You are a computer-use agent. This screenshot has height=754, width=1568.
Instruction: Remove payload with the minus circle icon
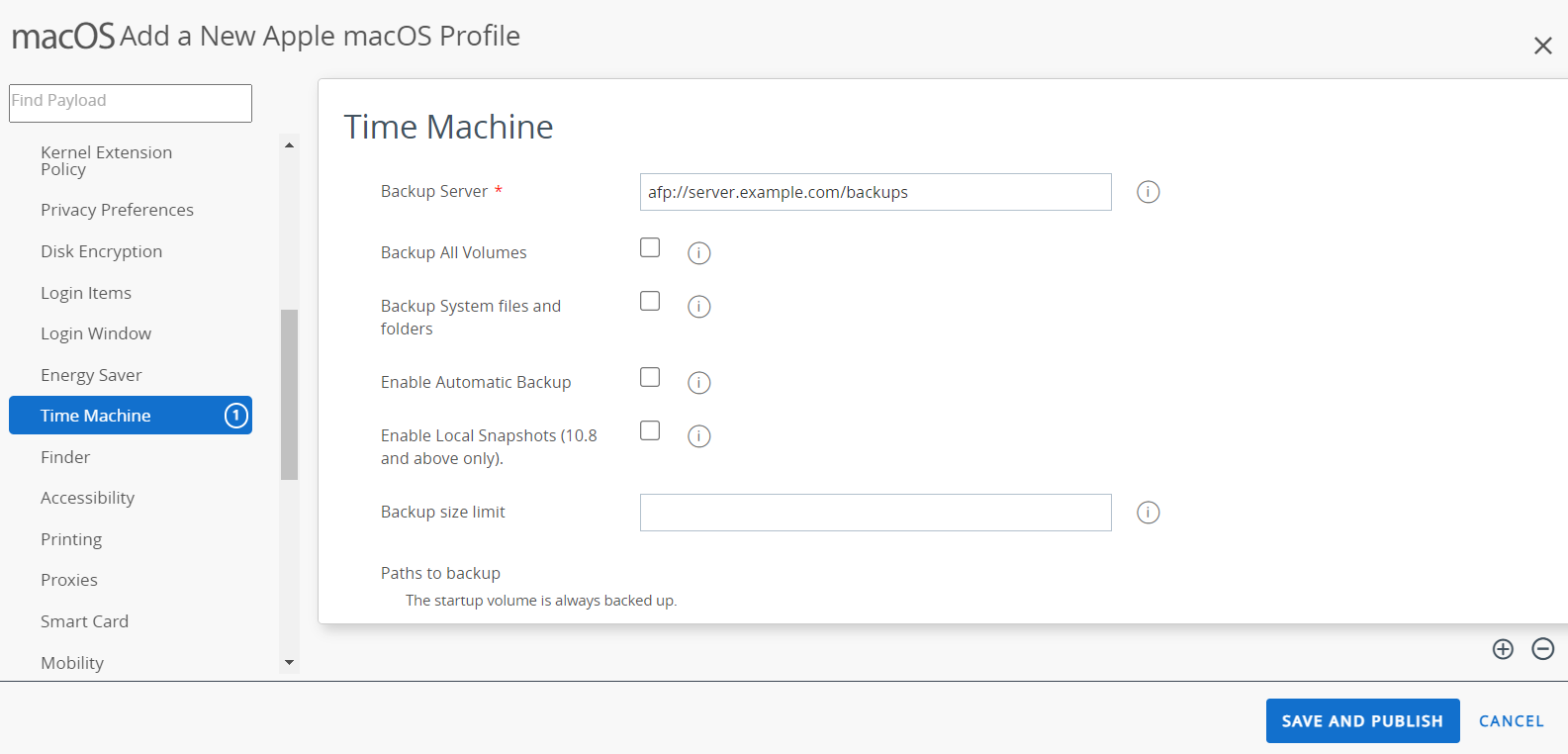[1542, 649]
